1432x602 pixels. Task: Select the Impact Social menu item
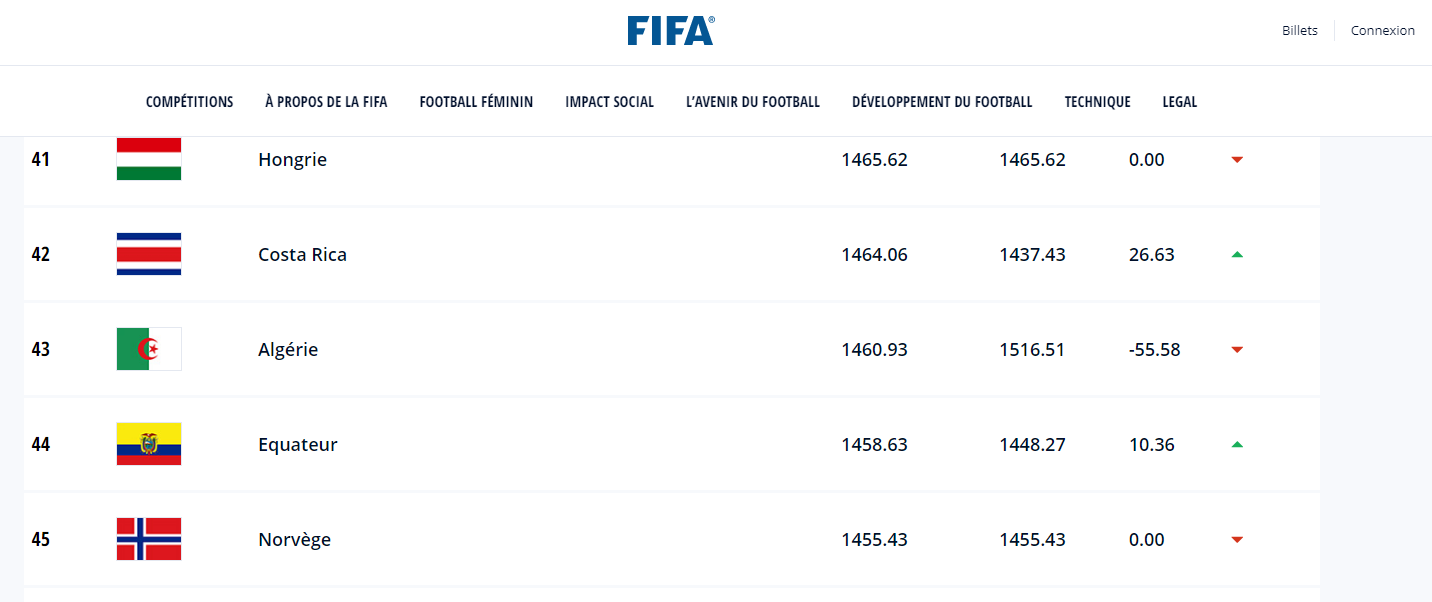coord(609,102)
